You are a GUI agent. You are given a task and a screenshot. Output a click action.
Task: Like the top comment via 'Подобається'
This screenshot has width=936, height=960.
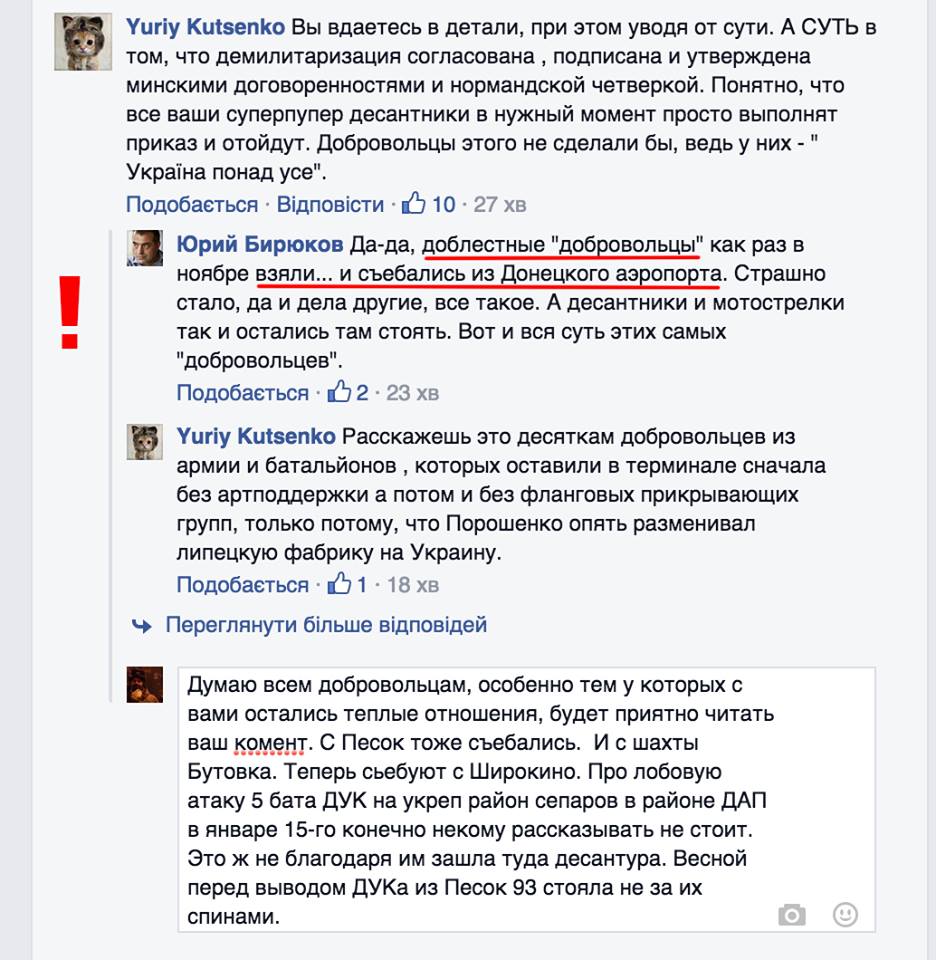pyautogui.click(x=192, y=204)
